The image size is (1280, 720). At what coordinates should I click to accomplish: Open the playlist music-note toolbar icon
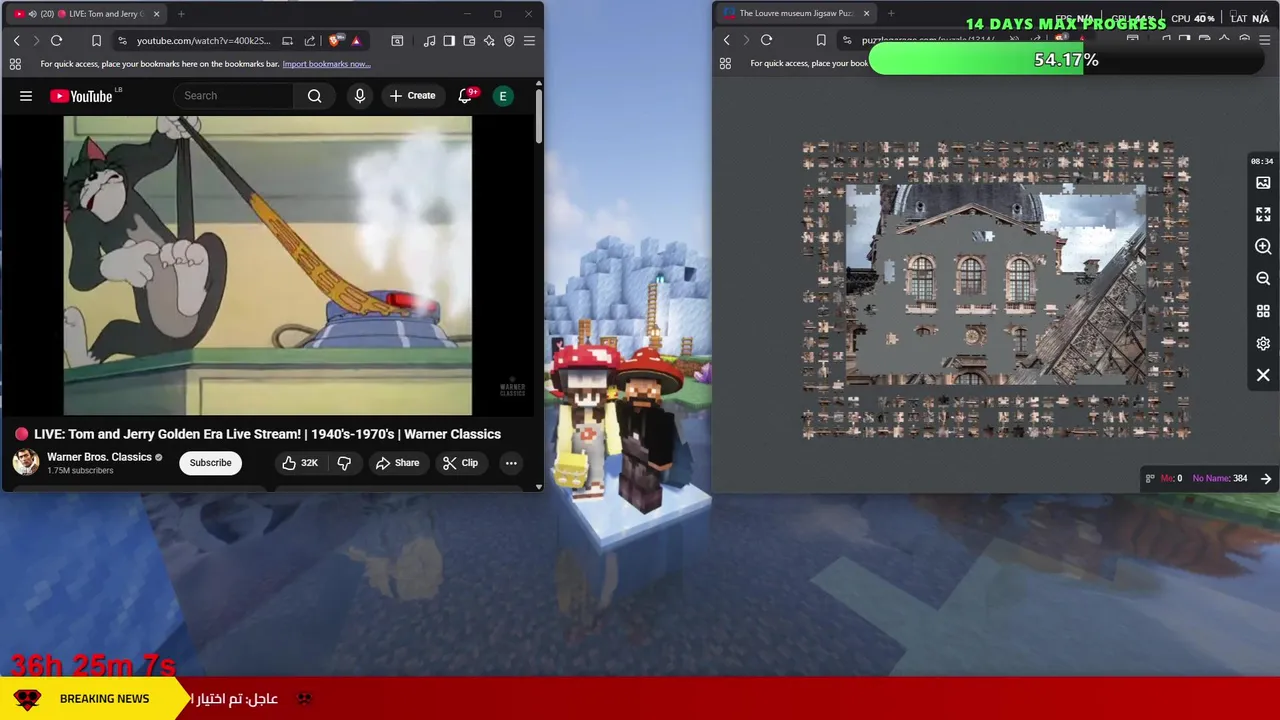pyautogui.click(x=429, y=41)
